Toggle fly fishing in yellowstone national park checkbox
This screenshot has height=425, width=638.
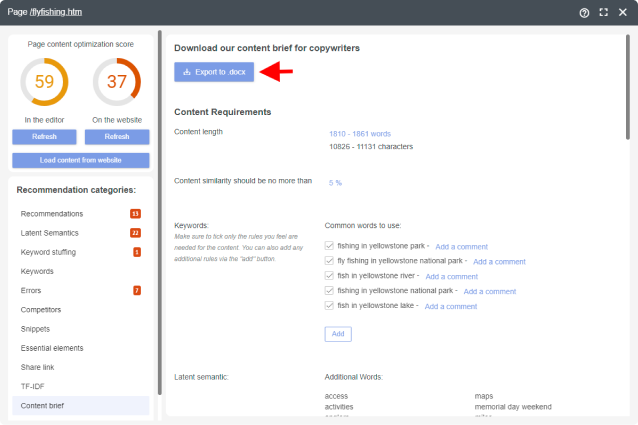(330, 261)
